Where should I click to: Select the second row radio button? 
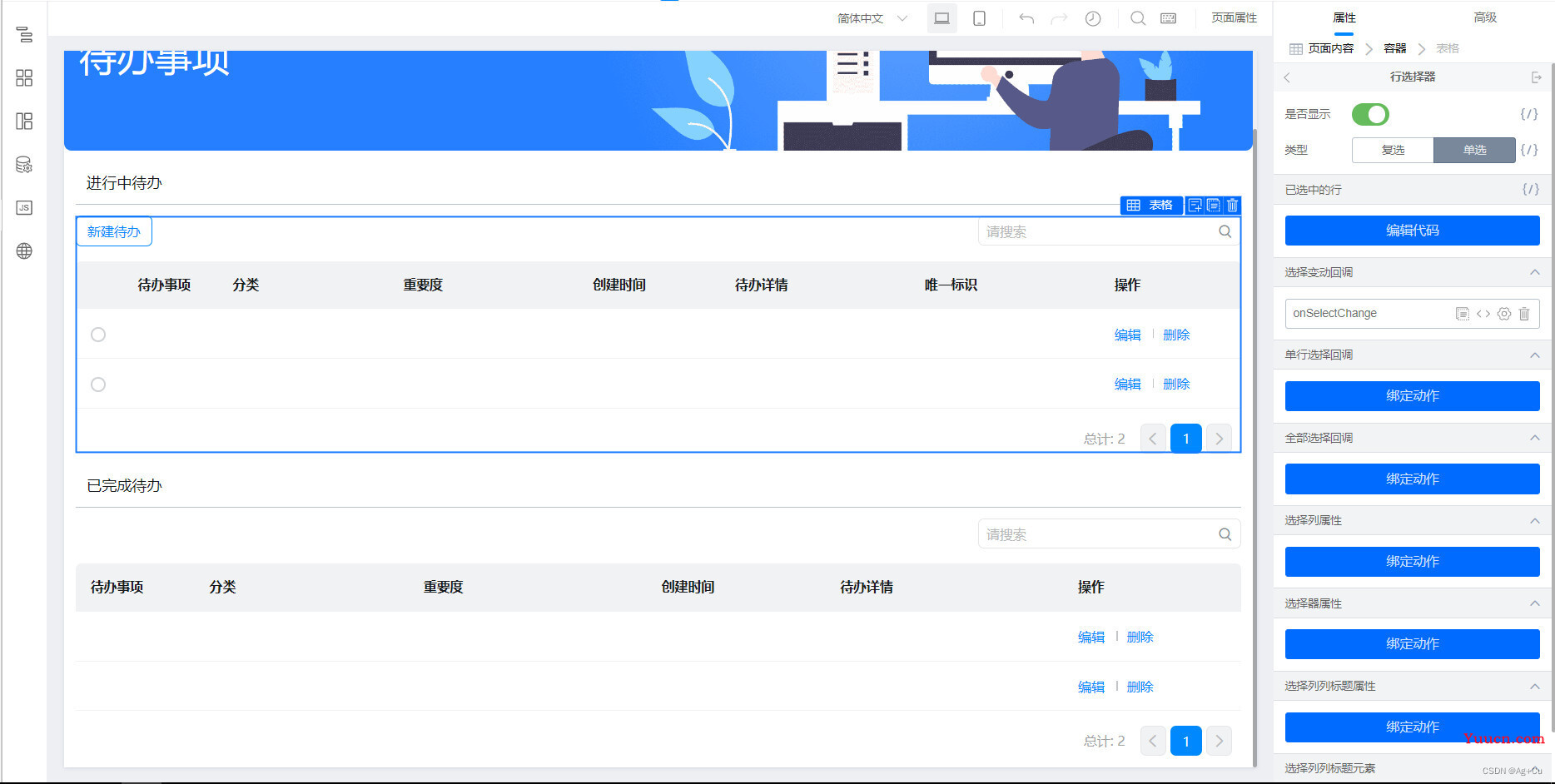pos(98,385)
